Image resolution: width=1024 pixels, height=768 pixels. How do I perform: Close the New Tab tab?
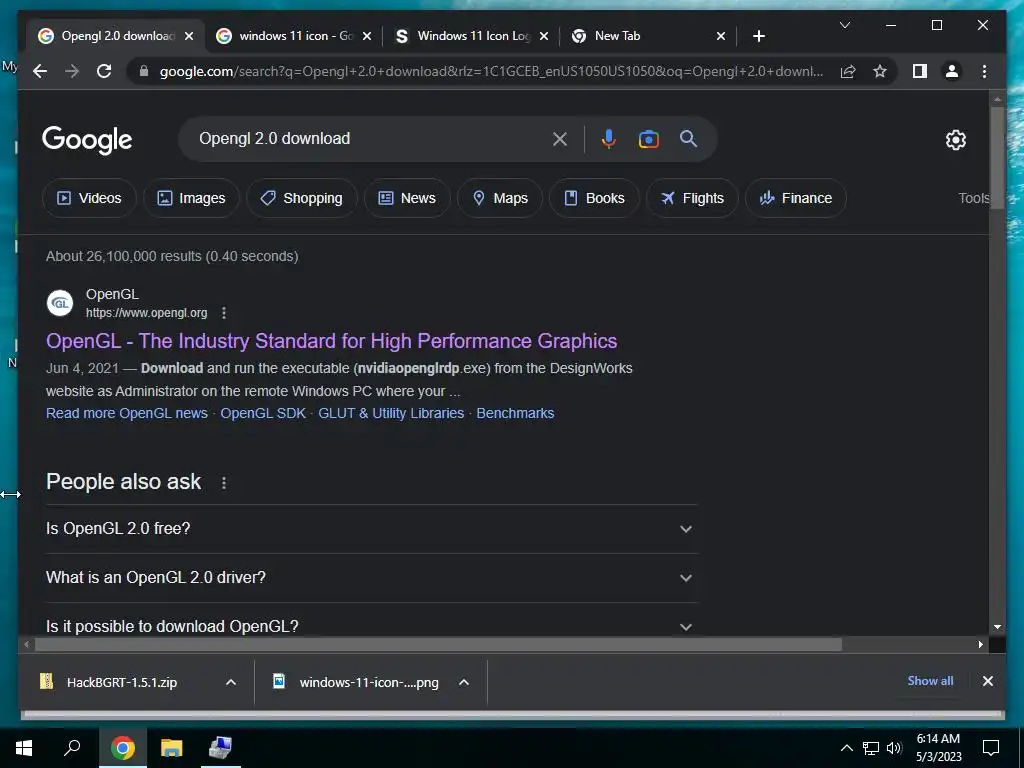tap(721, 36)
